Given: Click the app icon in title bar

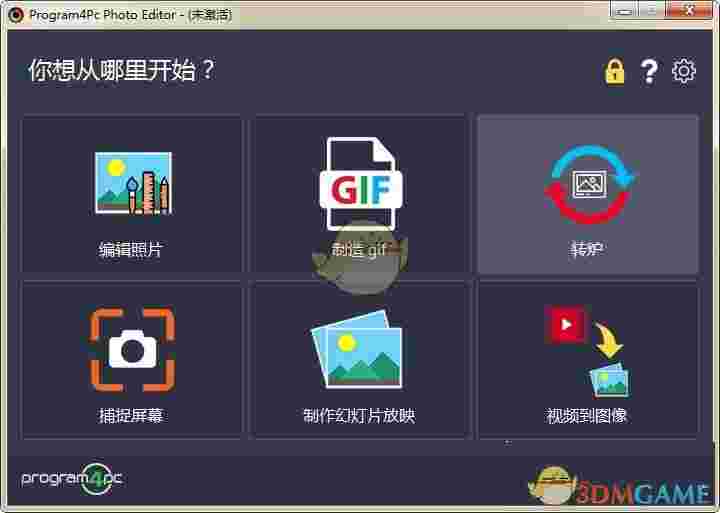Looking at the screenshot, I should [15, 14].
